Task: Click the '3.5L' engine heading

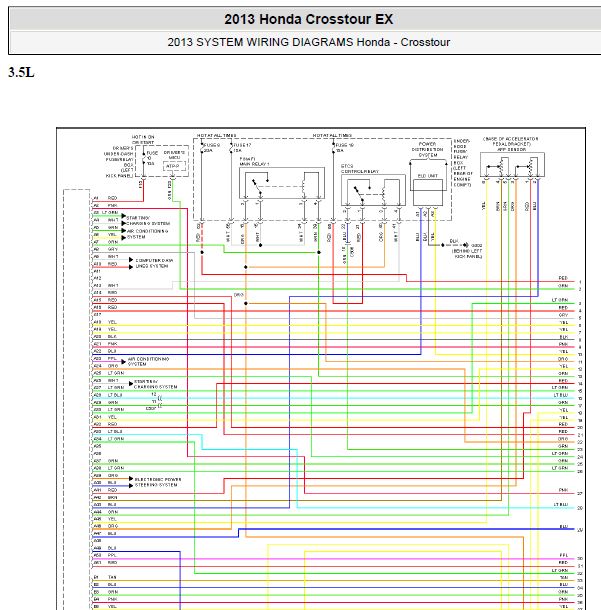Action: pos(21,72)
